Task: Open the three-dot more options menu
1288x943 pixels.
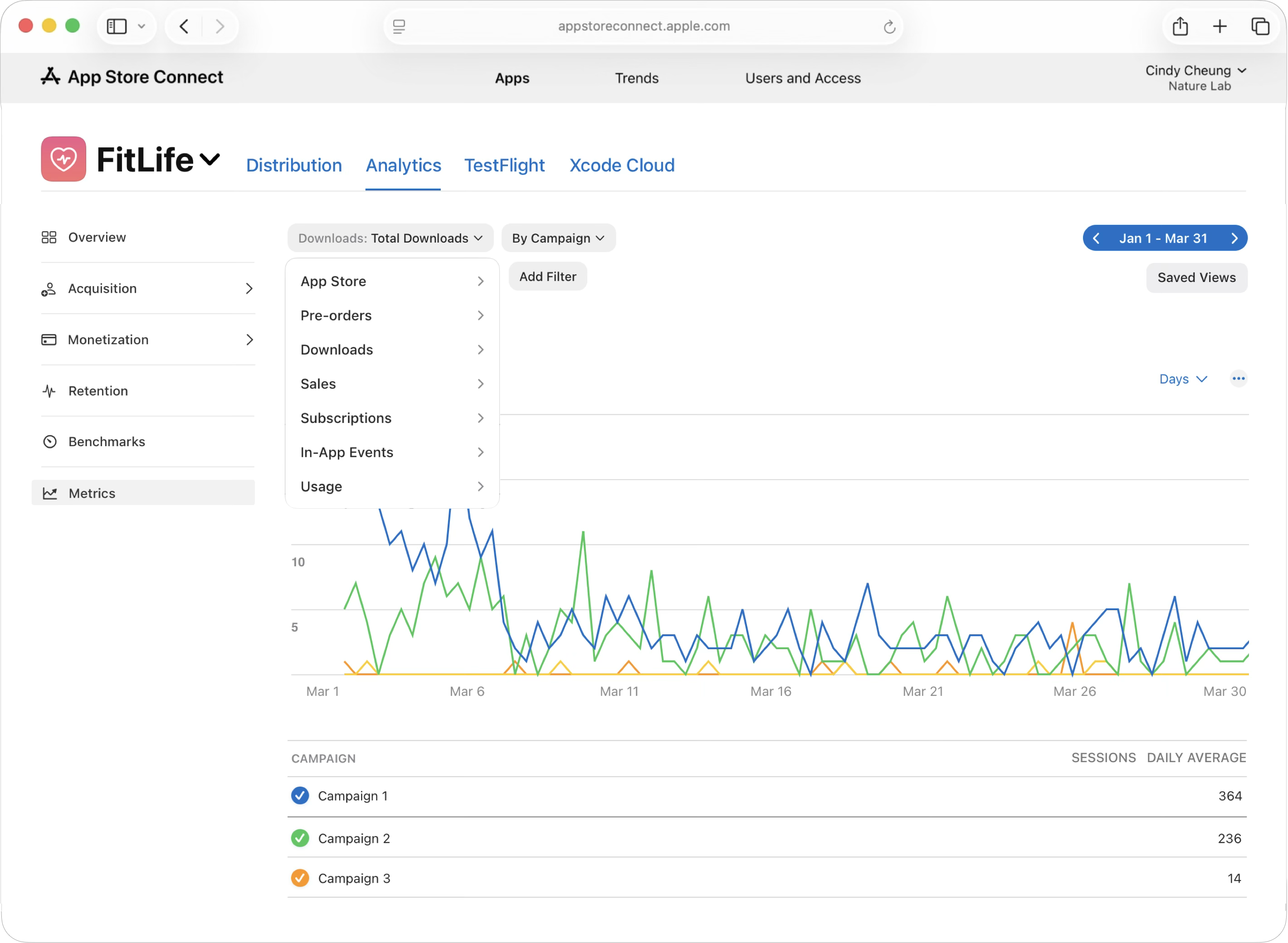Action: point(1238,379)
